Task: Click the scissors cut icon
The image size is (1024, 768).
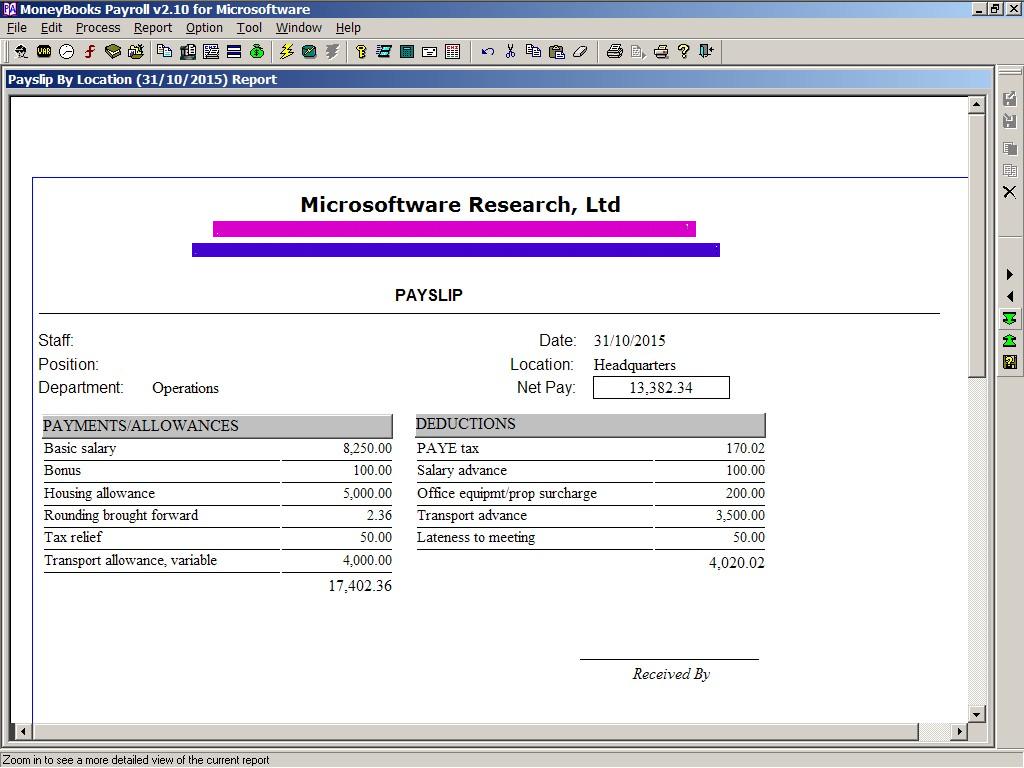Action: coord(510,51)
